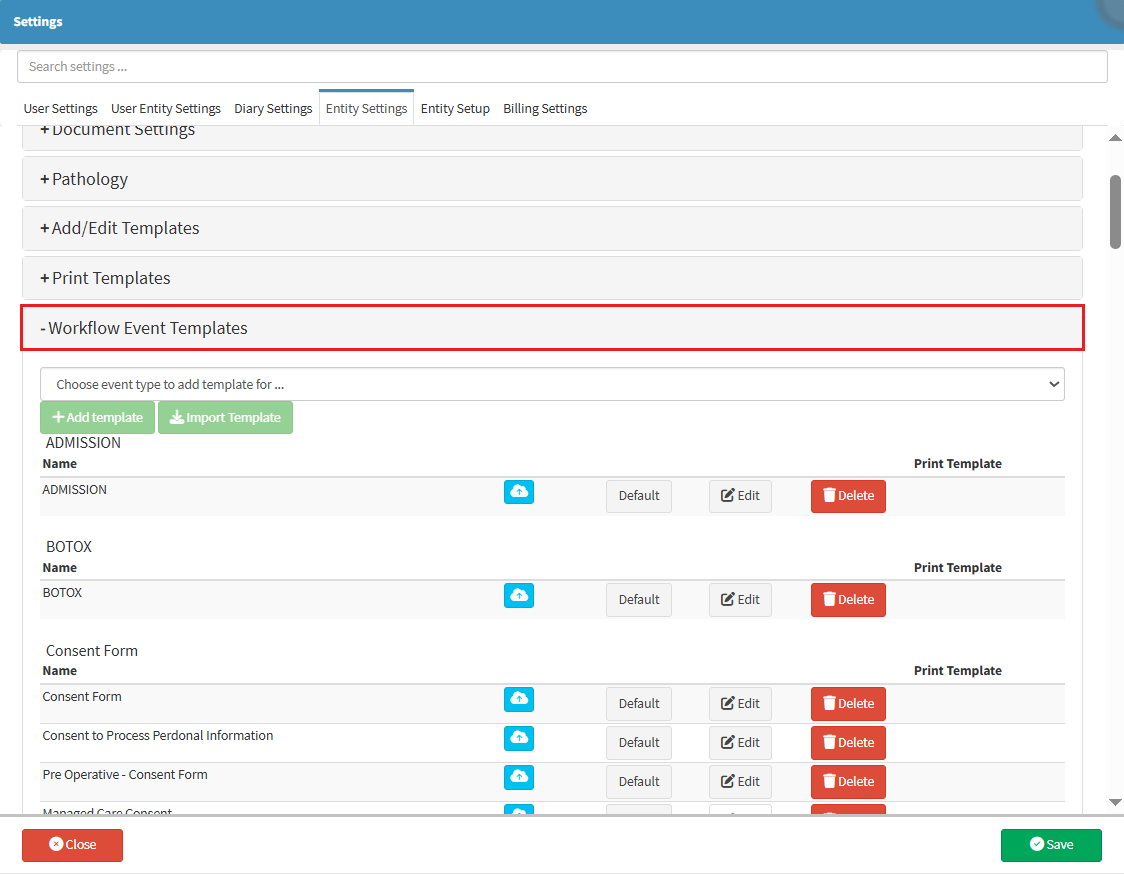Delete the ADMISSION template
The height and width of the screenshot is (874, 1124).
848,496
